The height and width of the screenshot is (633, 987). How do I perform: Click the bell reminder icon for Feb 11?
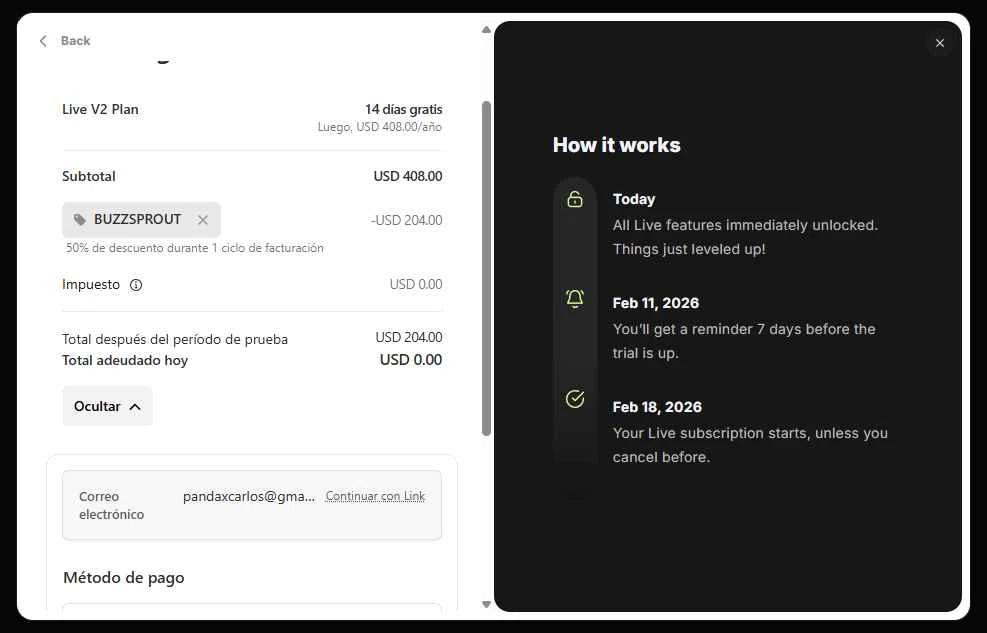(575, 298)
